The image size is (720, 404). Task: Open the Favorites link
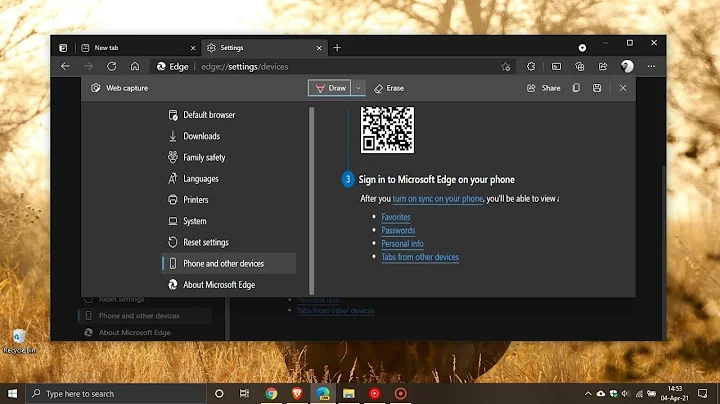pyautogui.click(x=396, y=217)
